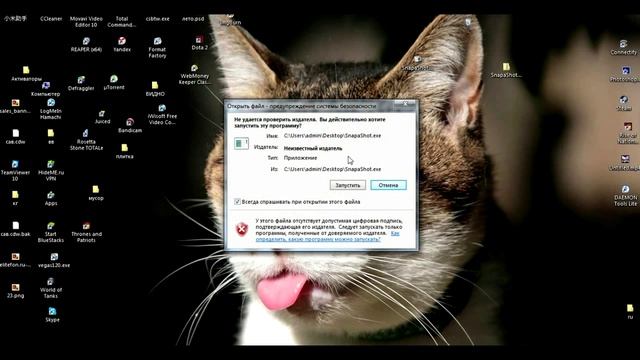640x360 pixels.
Task: Select the Yandex desktop shortcut
Action: 122,44
